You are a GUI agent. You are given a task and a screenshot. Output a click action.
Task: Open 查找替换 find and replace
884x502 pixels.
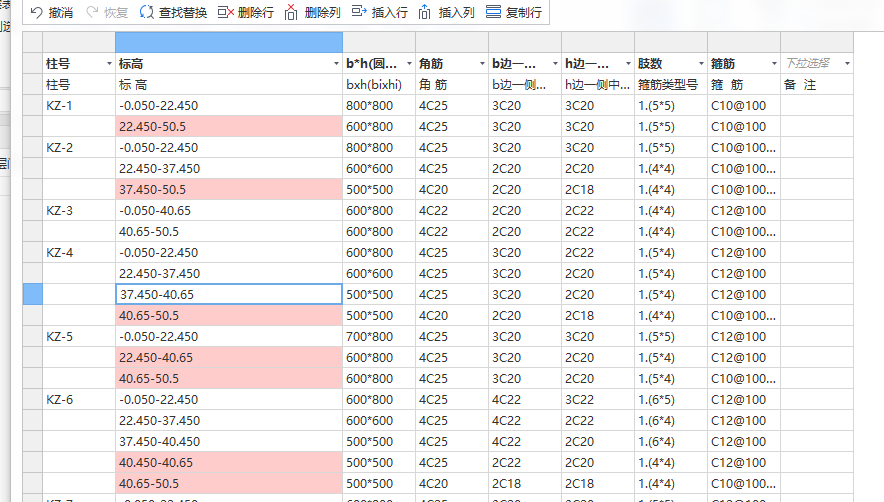tap(173, 12)
